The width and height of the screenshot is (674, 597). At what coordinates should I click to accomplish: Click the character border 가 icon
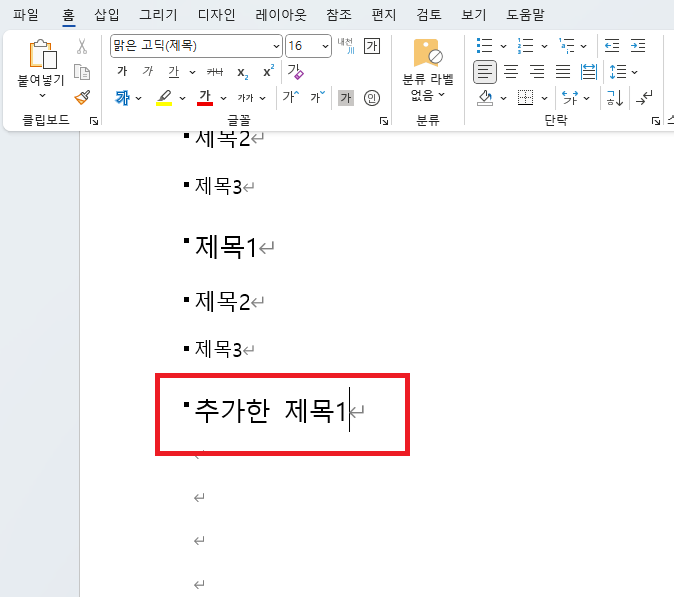[x=372, y=46]
